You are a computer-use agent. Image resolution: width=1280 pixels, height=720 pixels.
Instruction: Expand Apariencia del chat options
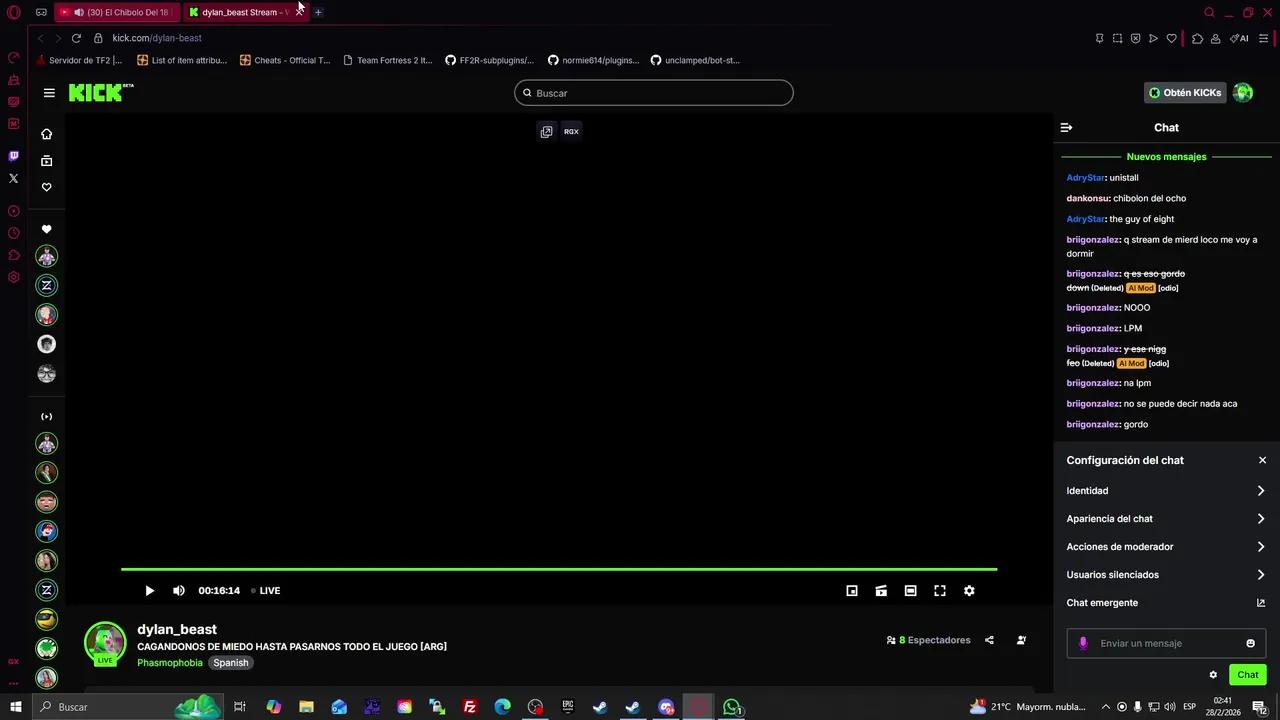(x=1166, y=518)
